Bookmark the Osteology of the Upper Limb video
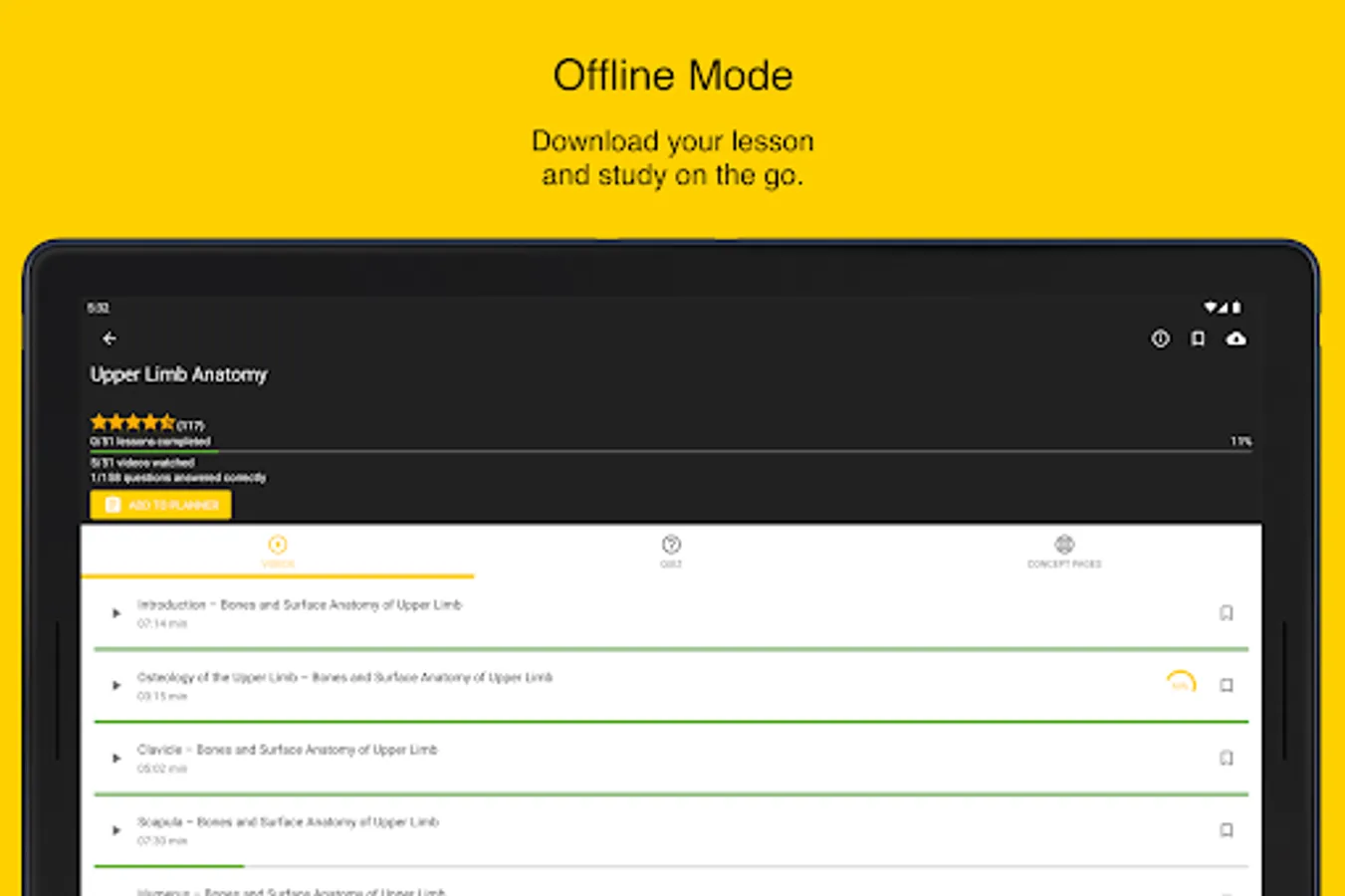This screenshot has height=896, width=1345. coord(1228,685)
